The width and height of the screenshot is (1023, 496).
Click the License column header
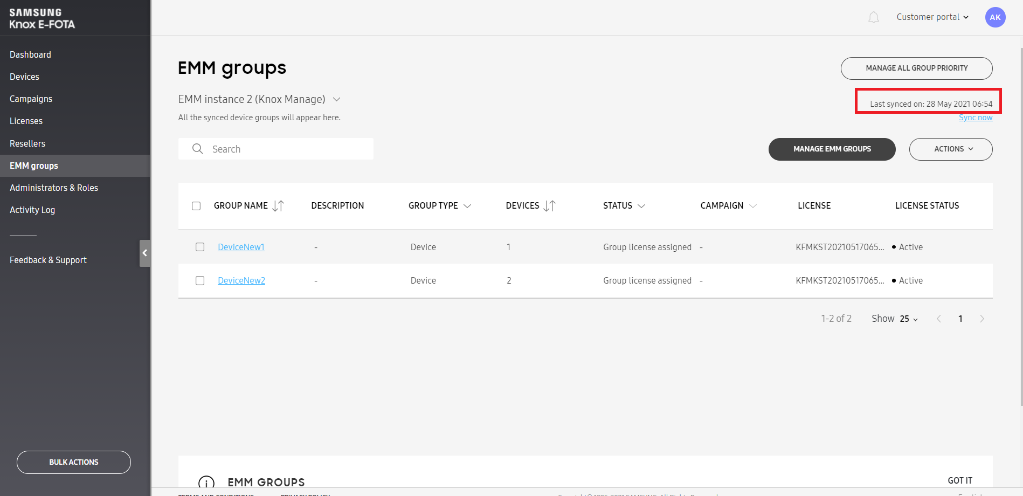pyautogui.click(x=814, y=206)
